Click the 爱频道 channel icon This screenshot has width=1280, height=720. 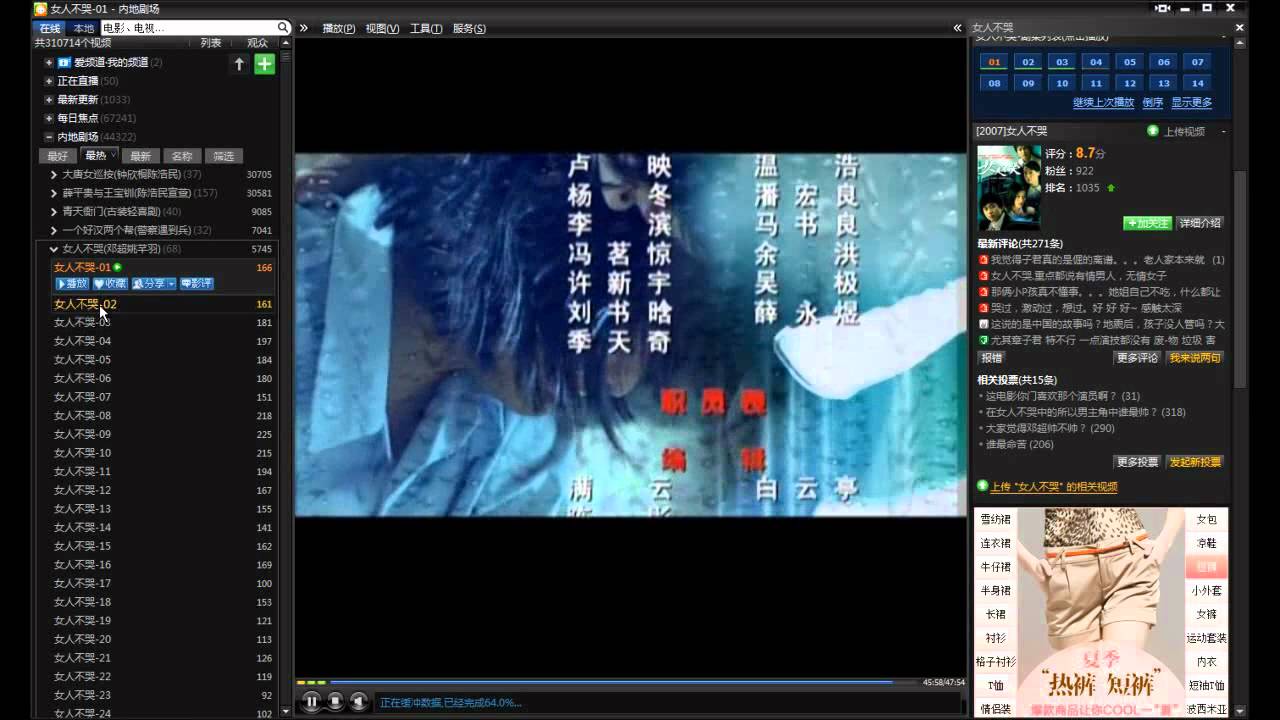click(64, 62)
